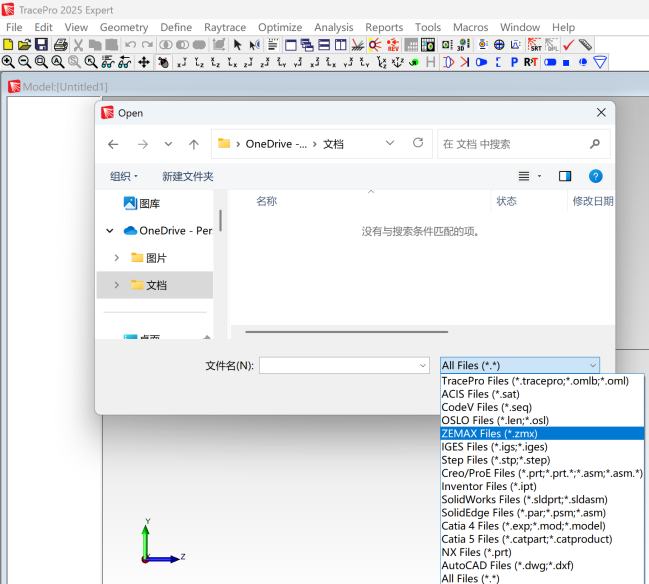The image size is (649, 584).
Task: Click the Zoom In magnifier icon
Action: point(8,62)
